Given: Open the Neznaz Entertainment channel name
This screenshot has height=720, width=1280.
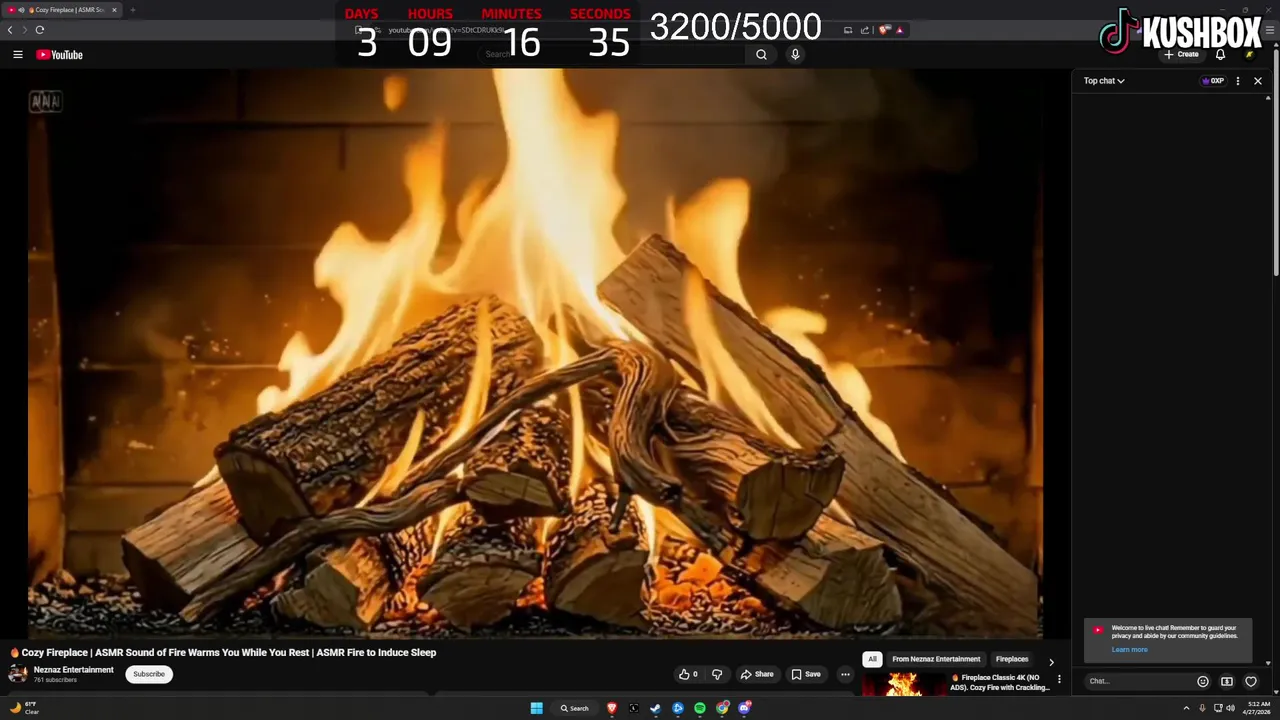Looking at the screenshot, I should click(74, 670).
